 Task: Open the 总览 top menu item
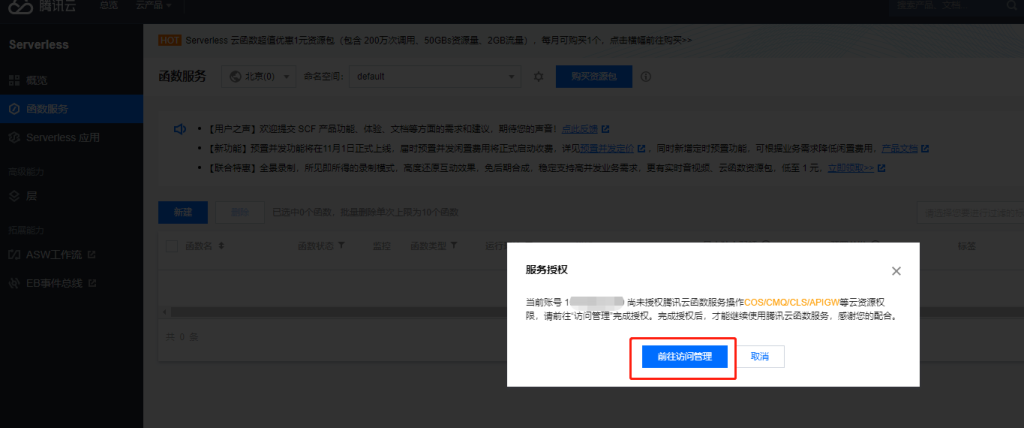[x=109, y=5]
